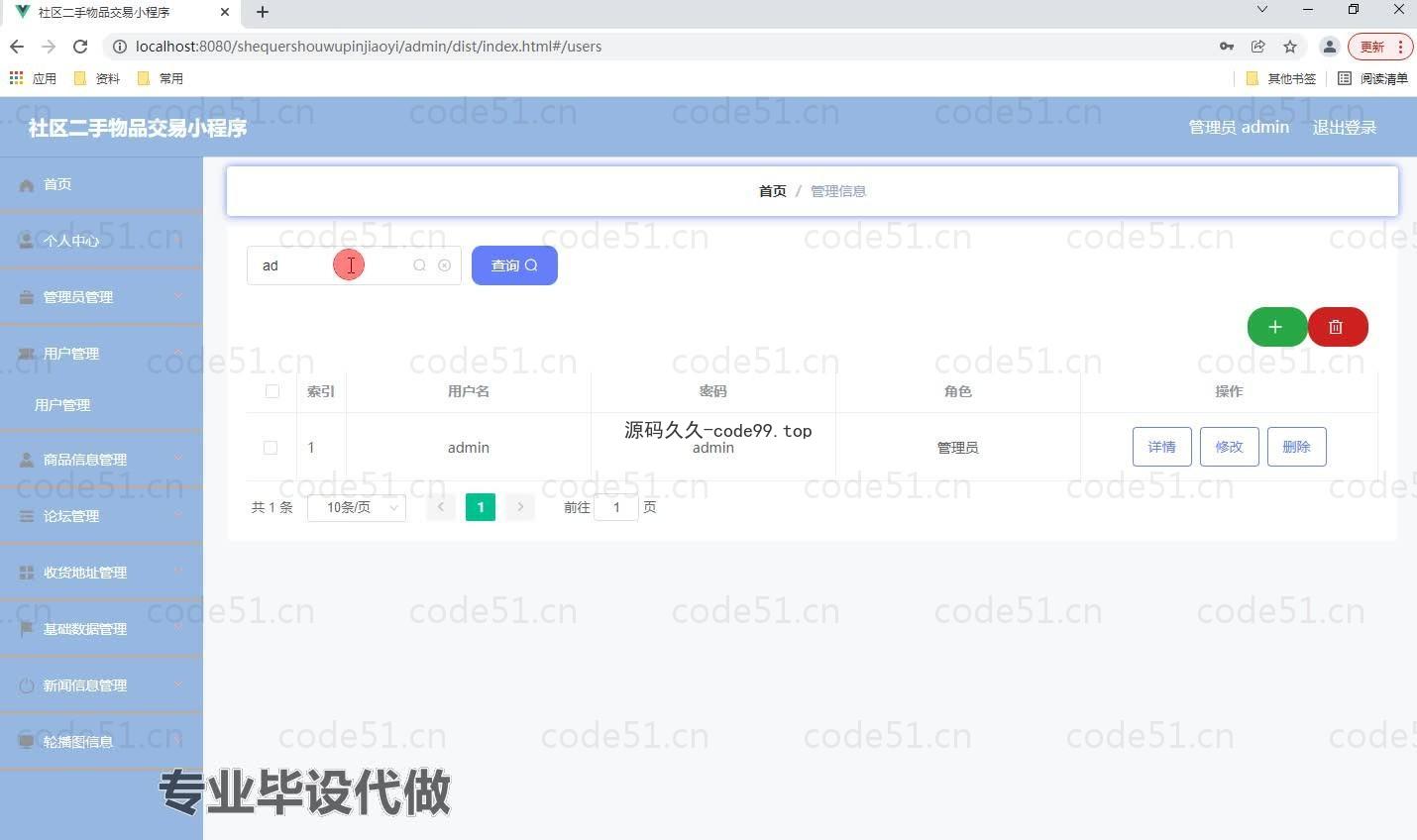Click the flag icon beside 基础数据管理

[27, 629]
